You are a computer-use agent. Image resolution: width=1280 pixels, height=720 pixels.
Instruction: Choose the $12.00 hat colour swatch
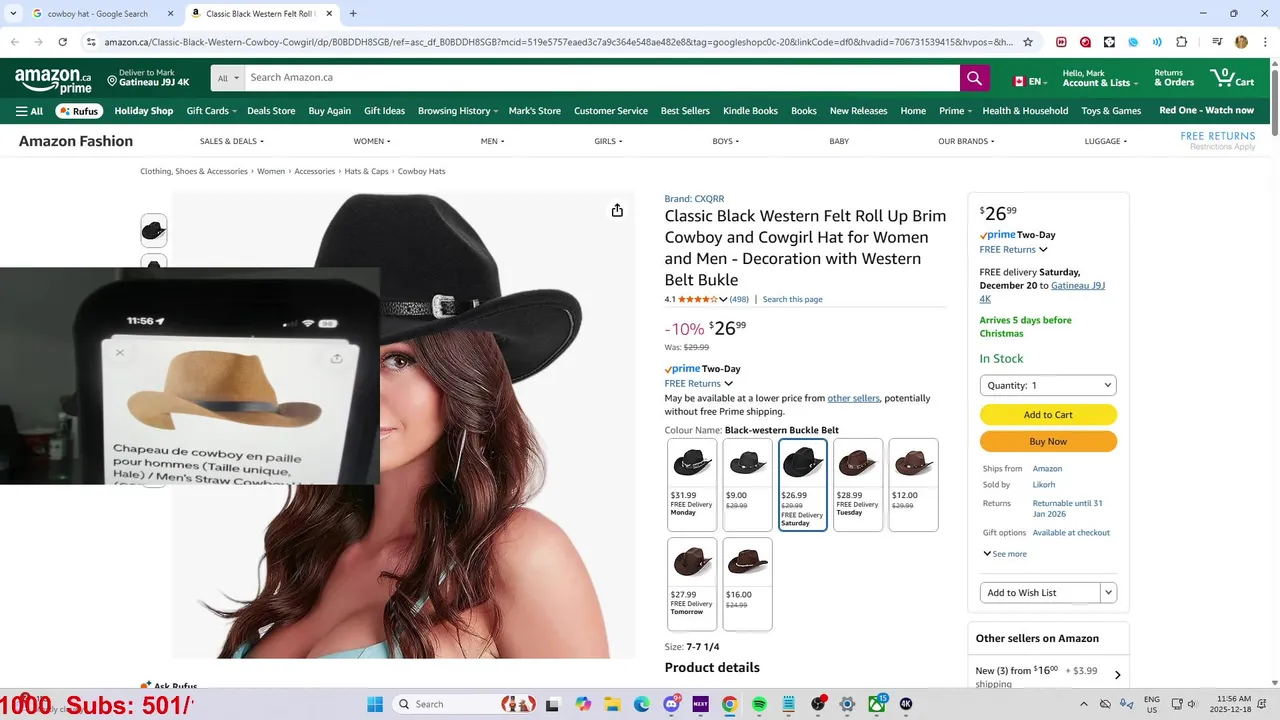tap(913, 485)
